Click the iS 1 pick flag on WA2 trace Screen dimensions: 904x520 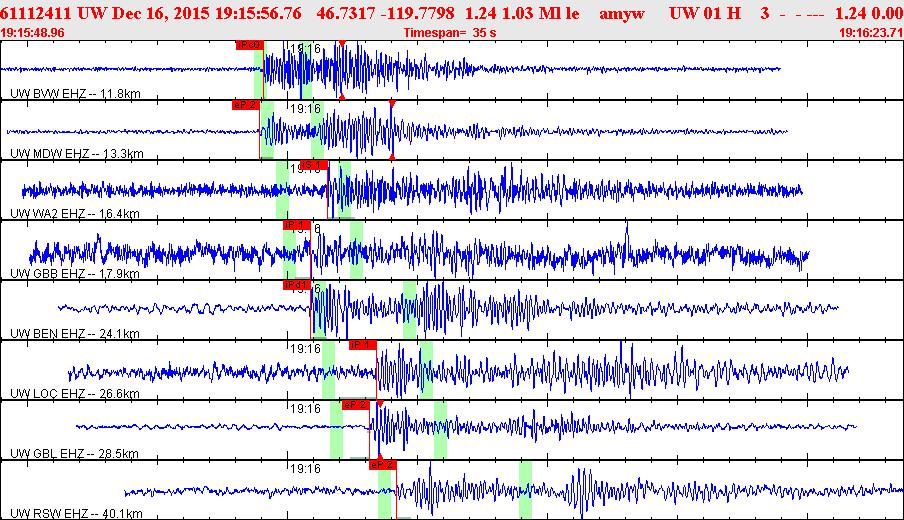(x=313, y=164)
